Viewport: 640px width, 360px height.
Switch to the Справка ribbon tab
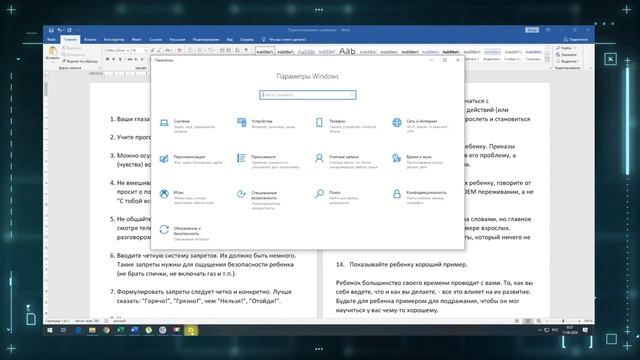(x=247, y=40)
